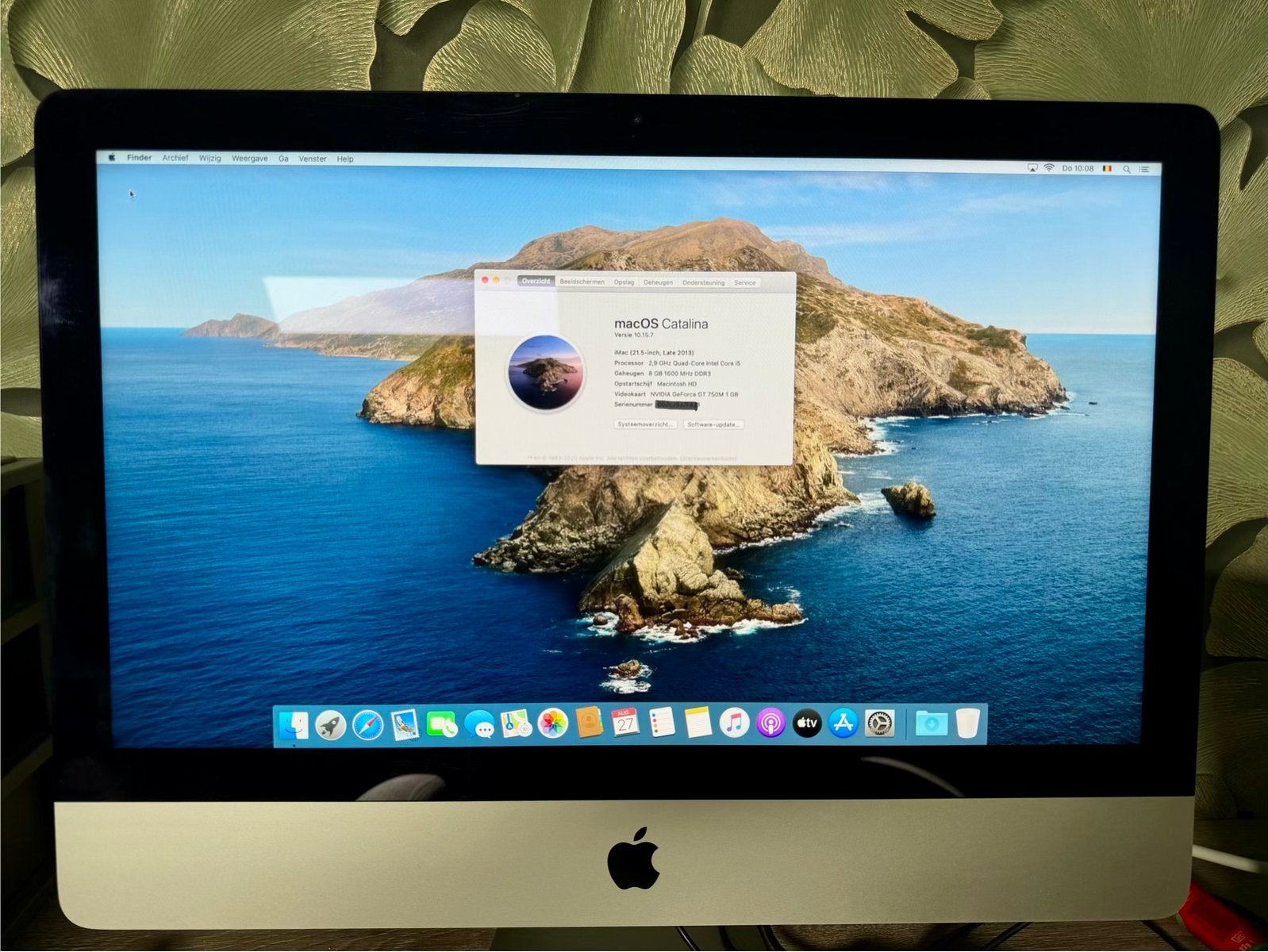Open Notification Center list icon
The height and width of the screenshot is (952, 1268).
[1144, 169]
